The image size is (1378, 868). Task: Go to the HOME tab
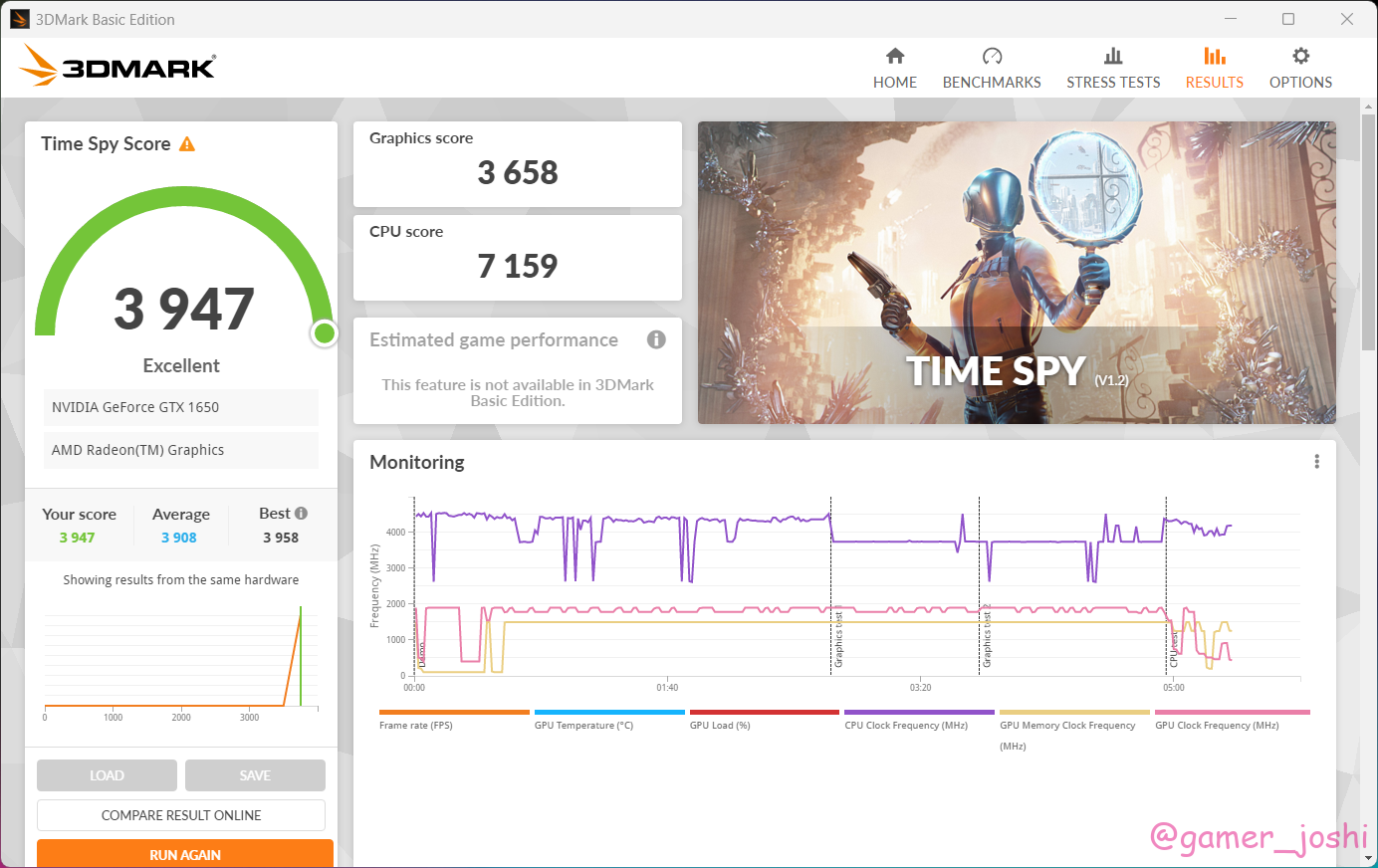[x=895, y=83]
